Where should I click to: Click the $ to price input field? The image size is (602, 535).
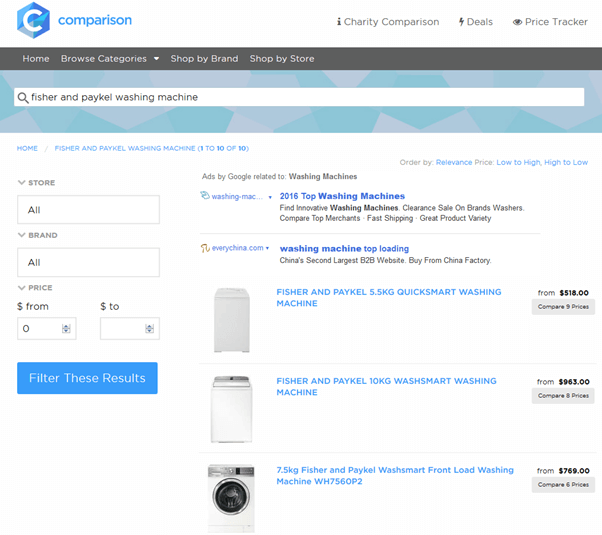pyautogui.click(x=130, y=329)
